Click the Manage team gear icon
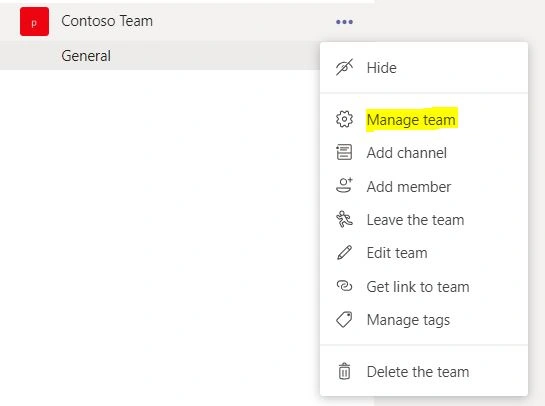This screenshot has height=406, width=545. click(344, 119)
